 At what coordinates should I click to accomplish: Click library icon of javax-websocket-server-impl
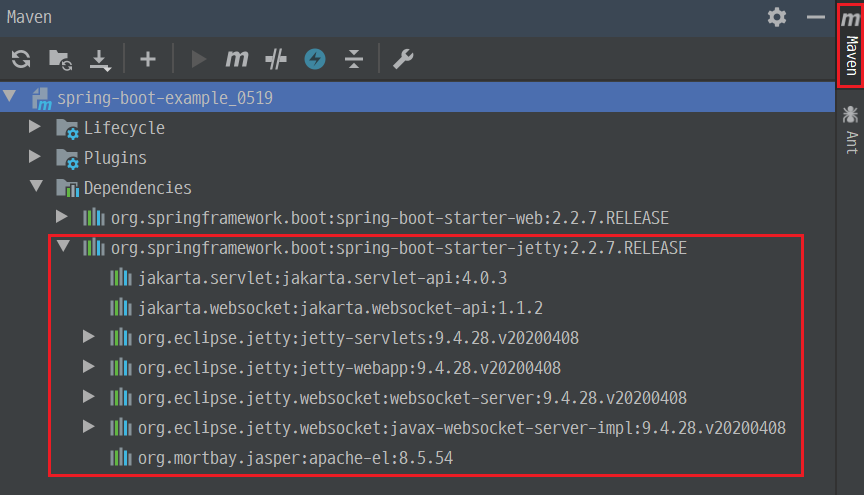point(121,428)
